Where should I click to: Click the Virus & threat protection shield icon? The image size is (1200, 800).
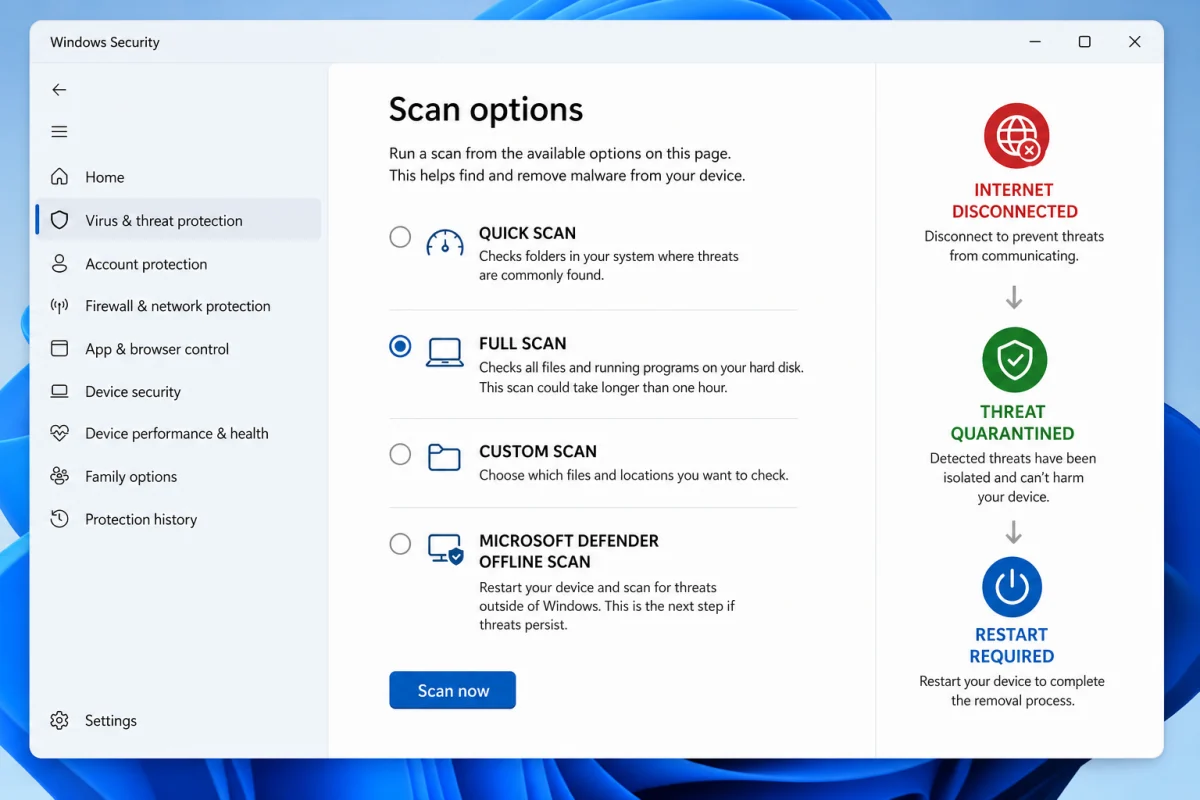point(60,220)
